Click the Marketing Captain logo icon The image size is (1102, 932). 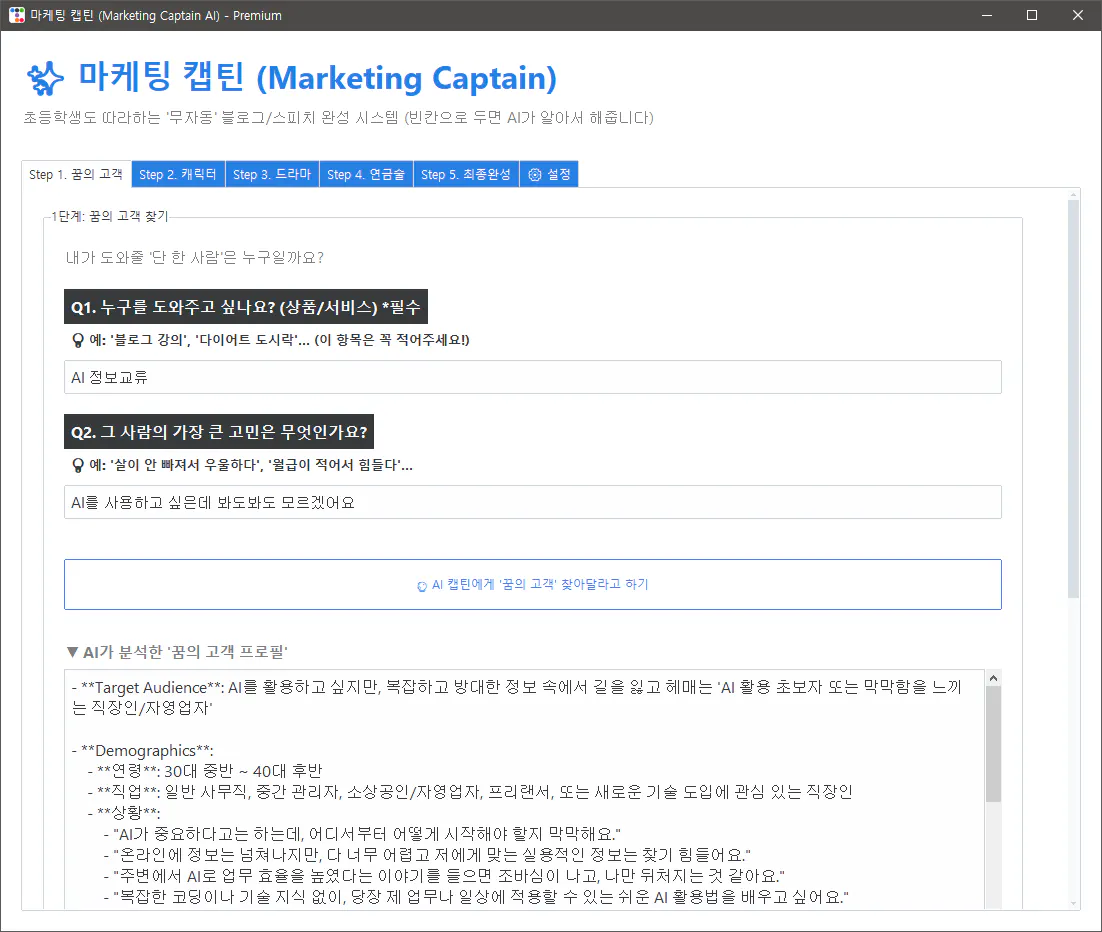44,78
